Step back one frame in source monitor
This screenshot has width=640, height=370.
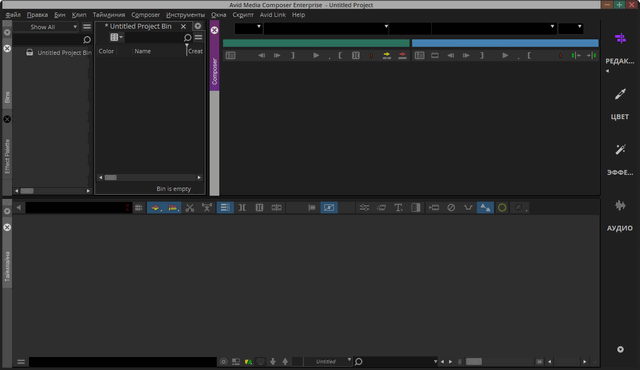(x=262, y=55)
